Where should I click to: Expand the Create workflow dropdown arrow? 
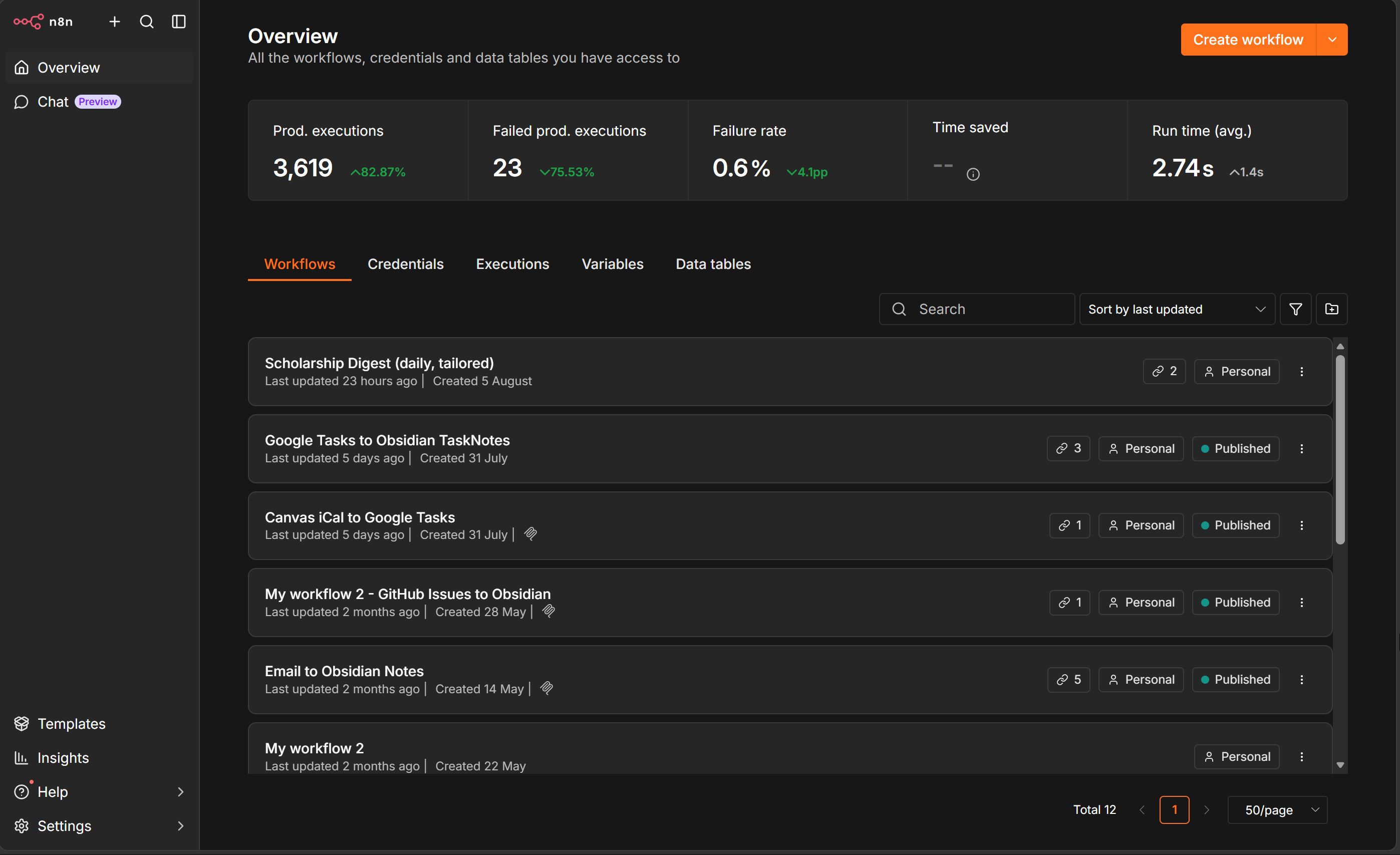coord(1332,40)
